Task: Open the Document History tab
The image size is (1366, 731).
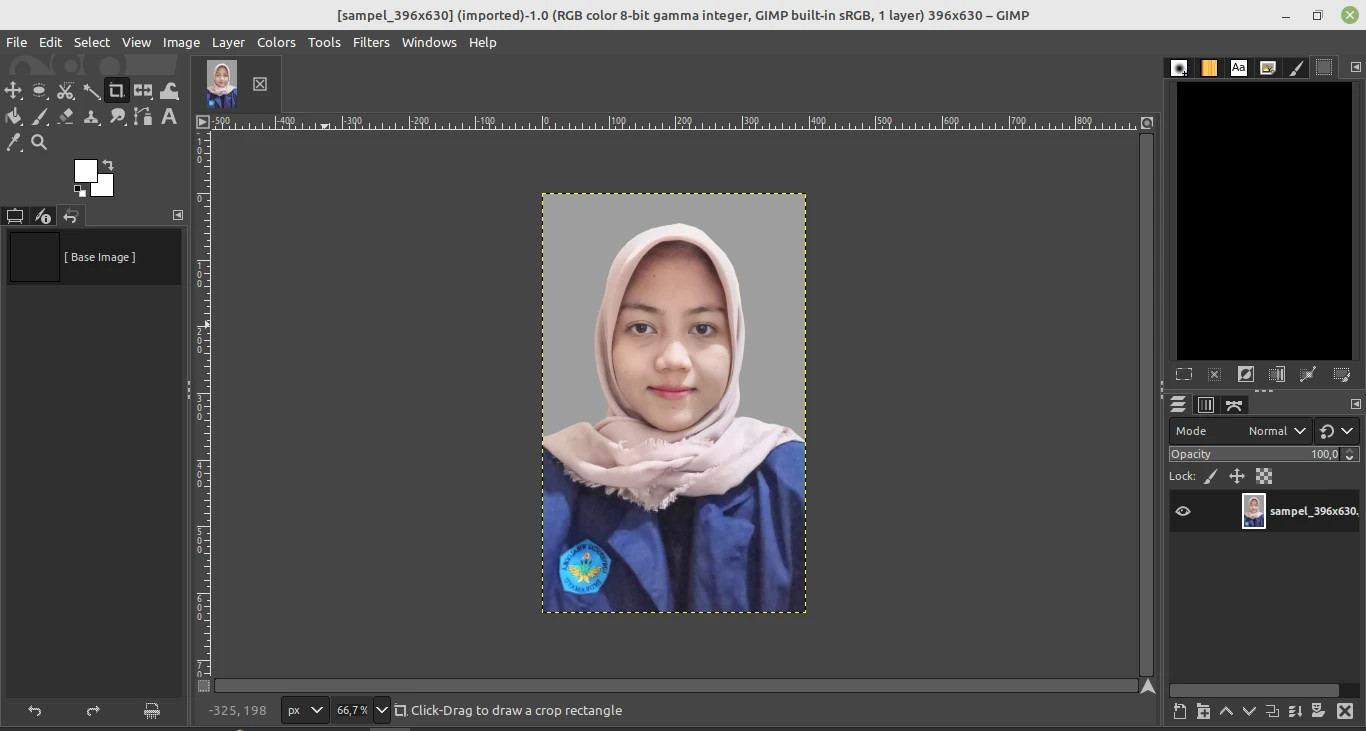Action: point(1267,68)
